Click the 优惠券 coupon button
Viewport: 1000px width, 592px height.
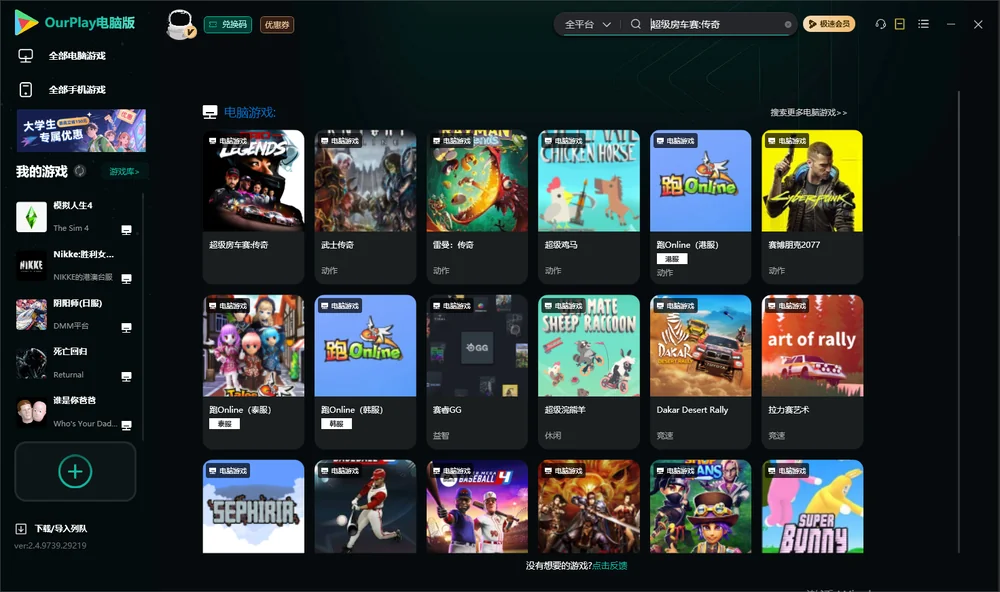pos(277,24)
